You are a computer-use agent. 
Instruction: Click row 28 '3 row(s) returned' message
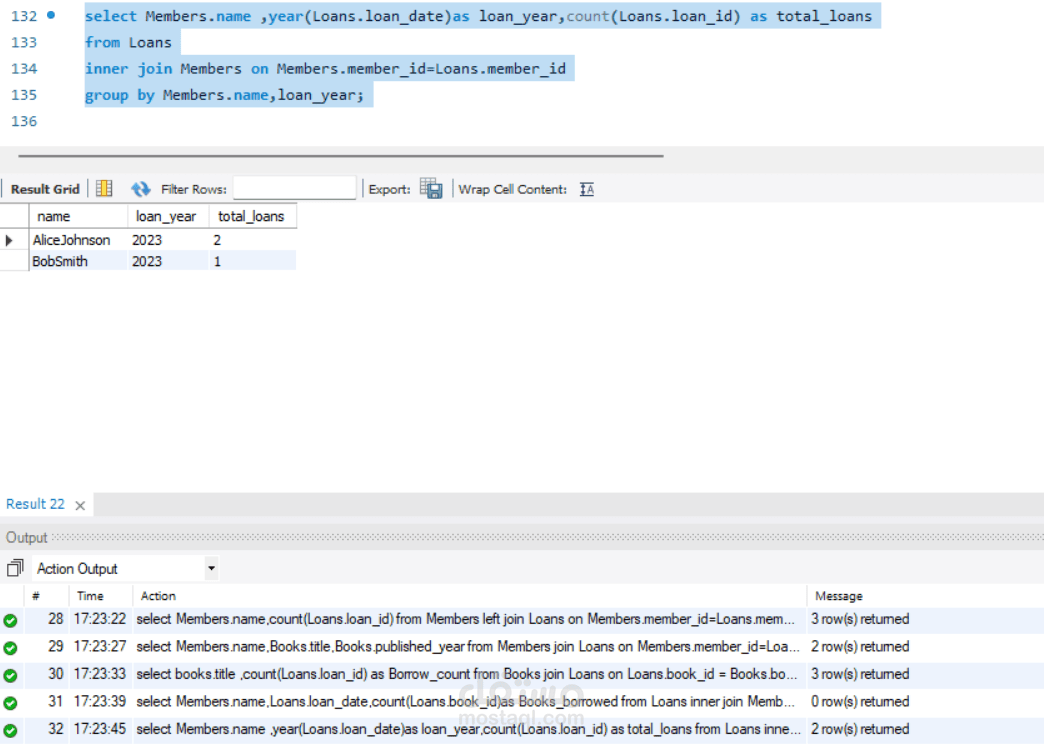tap(860, 619)
